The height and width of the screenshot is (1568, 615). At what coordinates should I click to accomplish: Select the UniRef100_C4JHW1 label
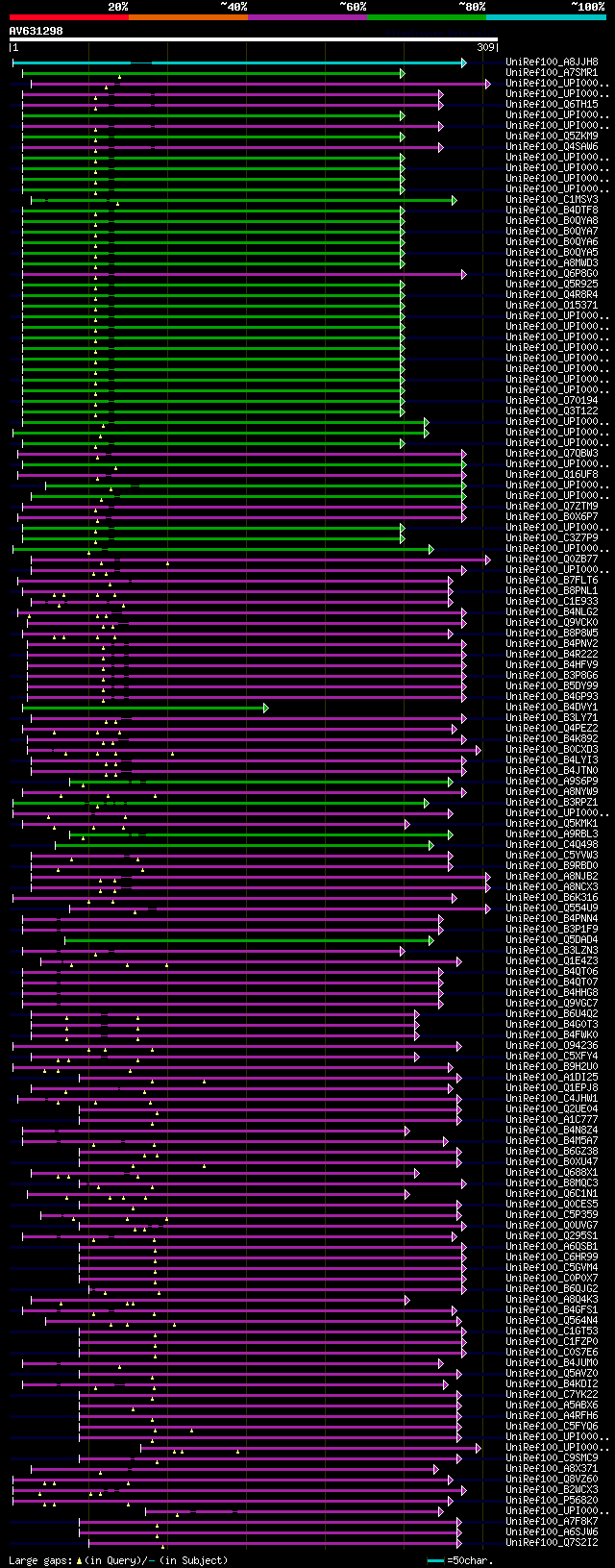tap(552, 1099)
